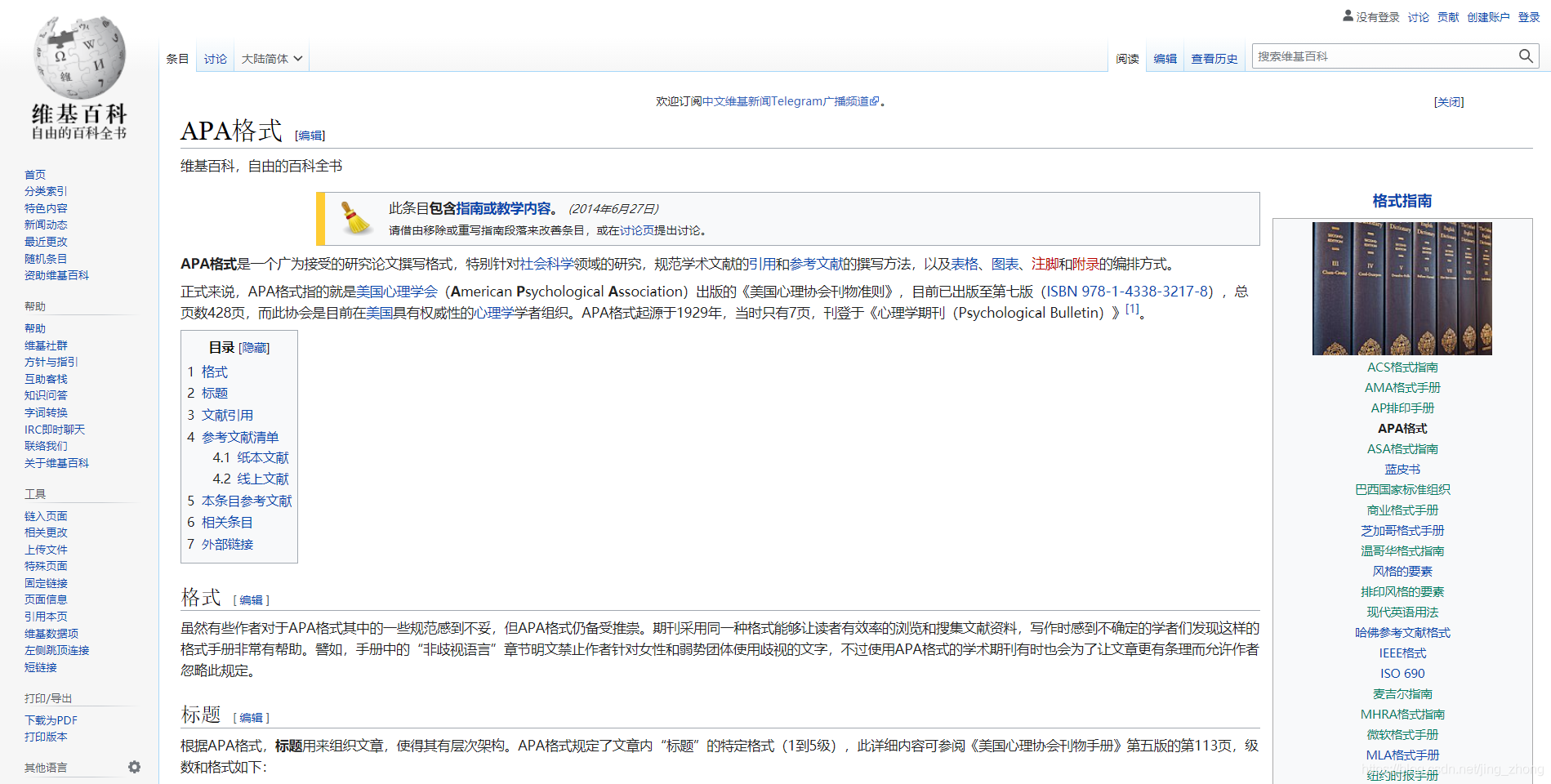Open 特色内容 in sidebar
1551x784 pixels.
pos(46,208)
